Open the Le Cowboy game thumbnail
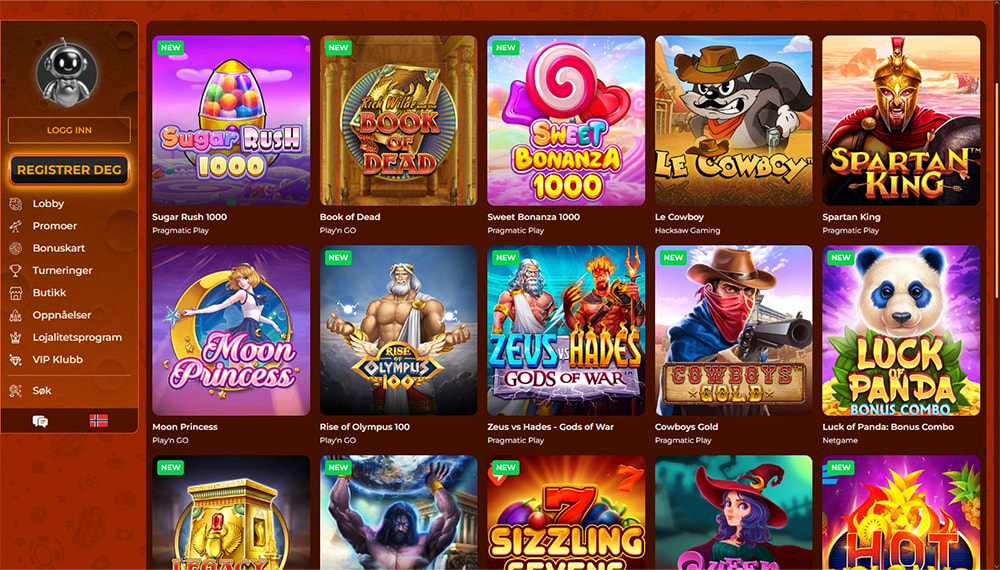 pos(733,121)
